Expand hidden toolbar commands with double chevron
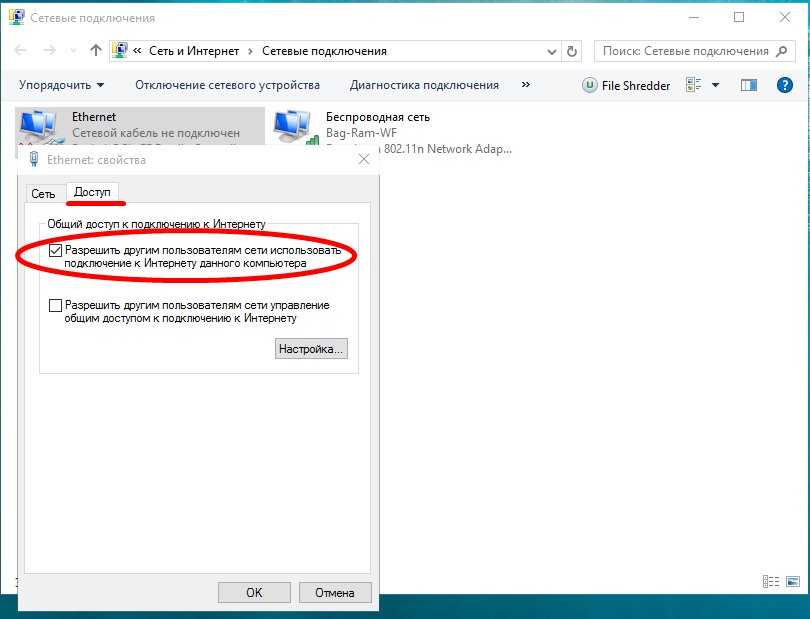Image resolution: width=810 pixels, height=619 pixels. point(526,85)
